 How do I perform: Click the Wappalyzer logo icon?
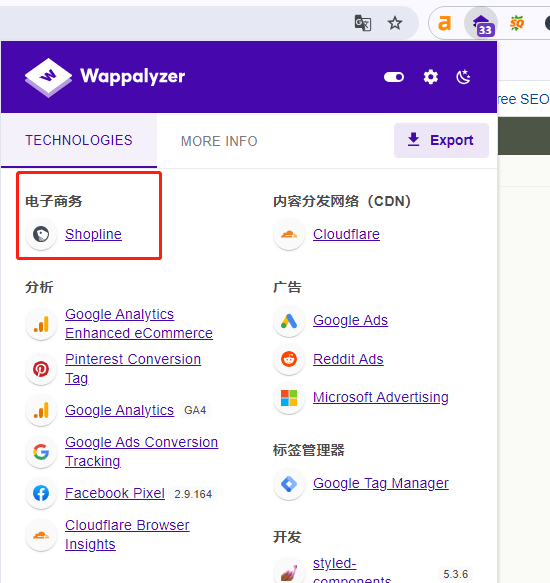pyautogui.click(x=48, y=77)
